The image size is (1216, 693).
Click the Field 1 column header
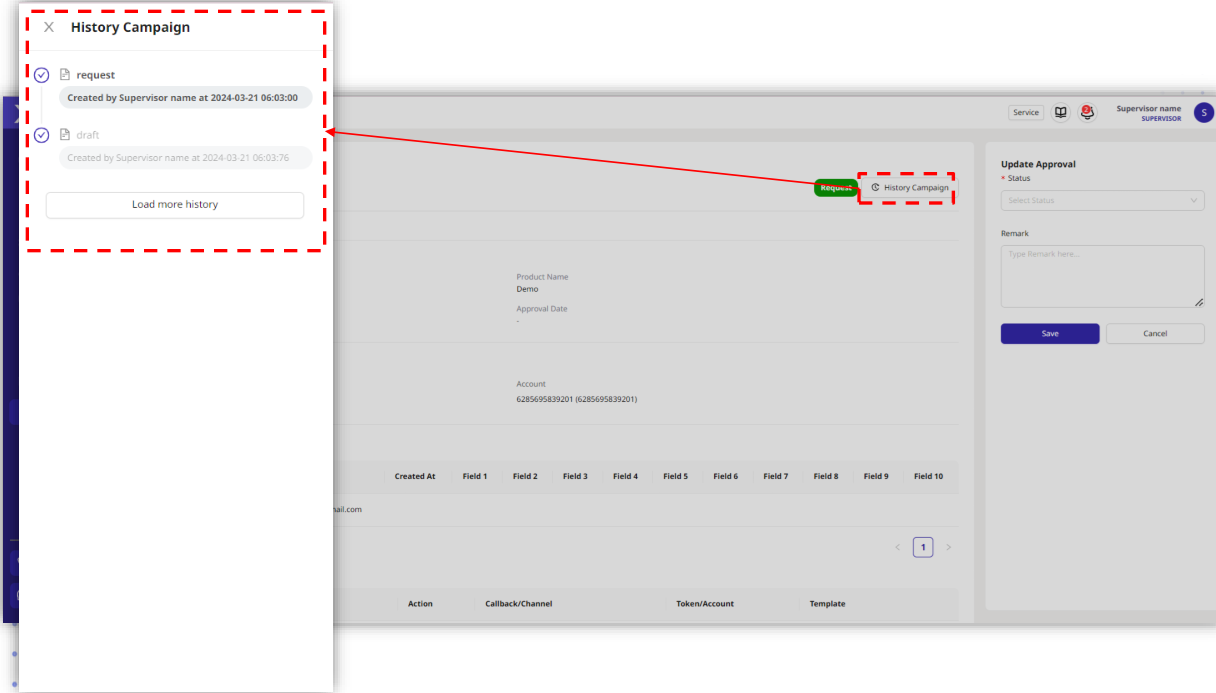point(475,476)
